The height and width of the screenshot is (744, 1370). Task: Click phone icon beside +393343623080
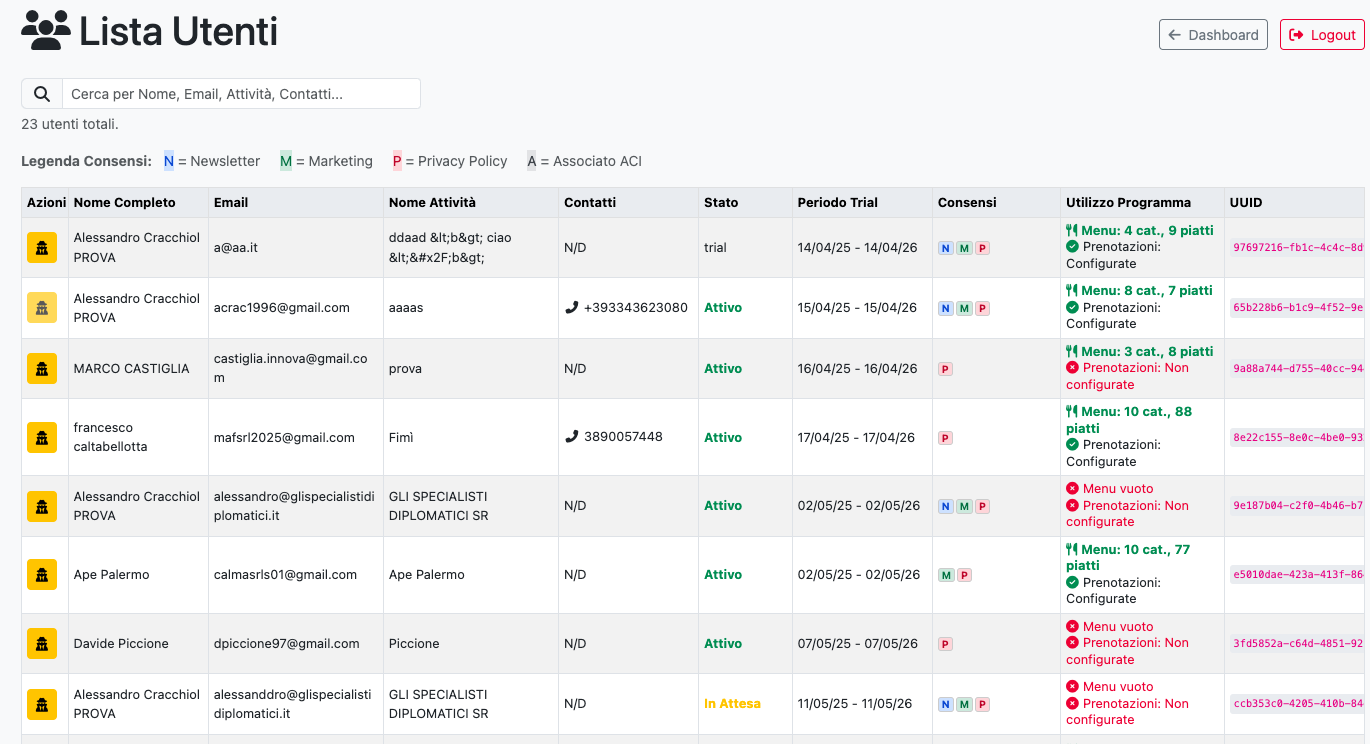pyautogui.click(x=572, y=308)
